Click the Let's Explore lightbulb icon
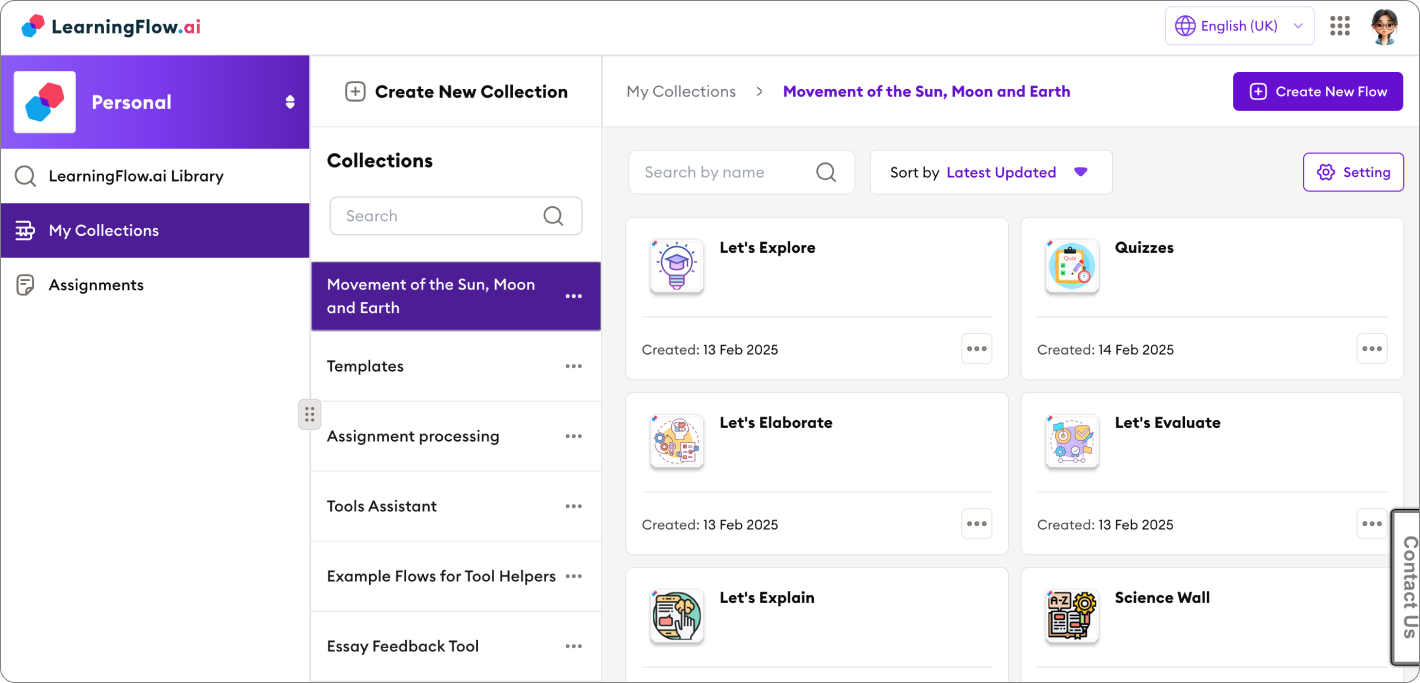Viewport: 1420px width, 683px height. tap(677, 266)
